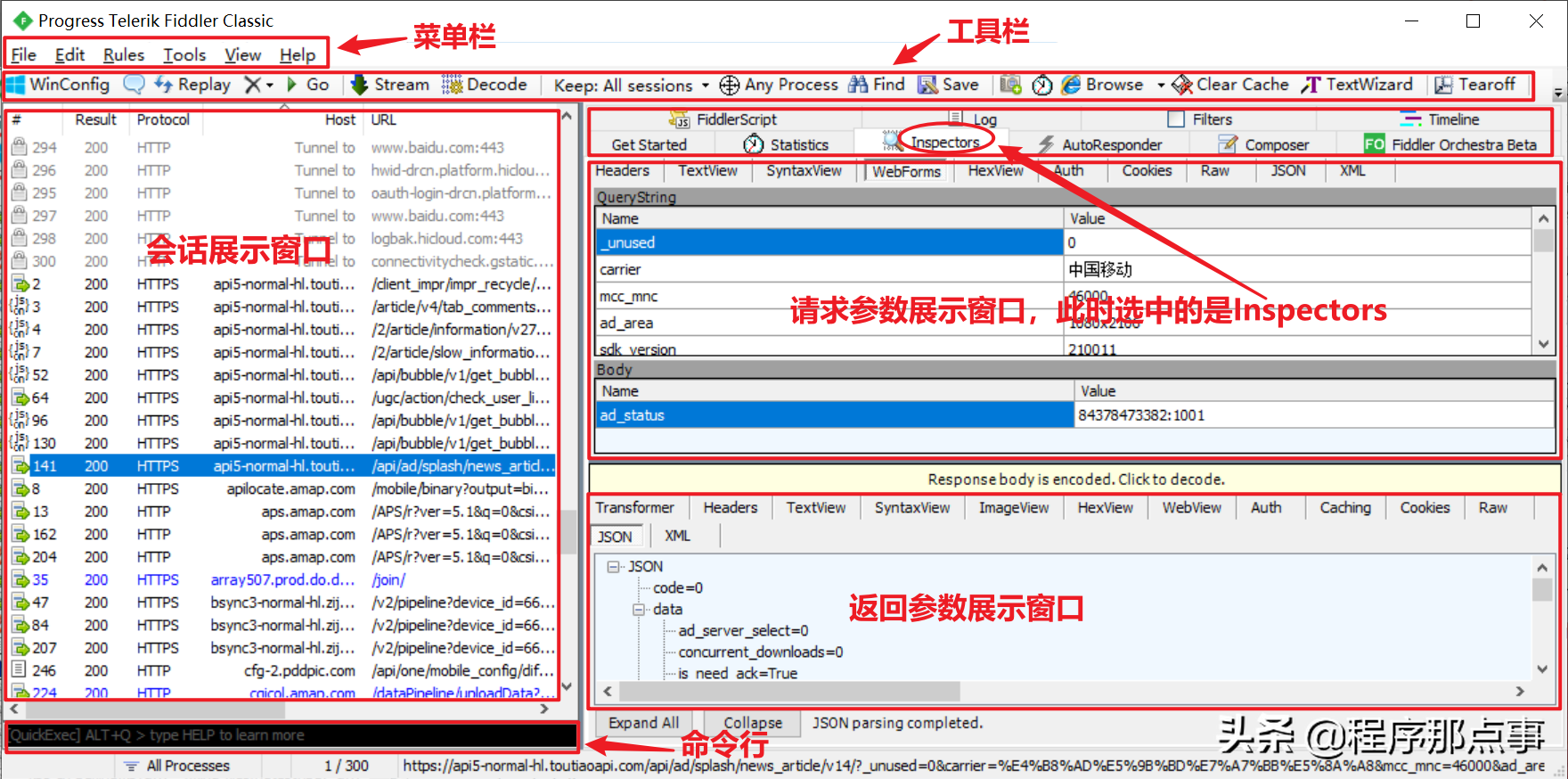Open the Timeline tab

(1440, 119)
